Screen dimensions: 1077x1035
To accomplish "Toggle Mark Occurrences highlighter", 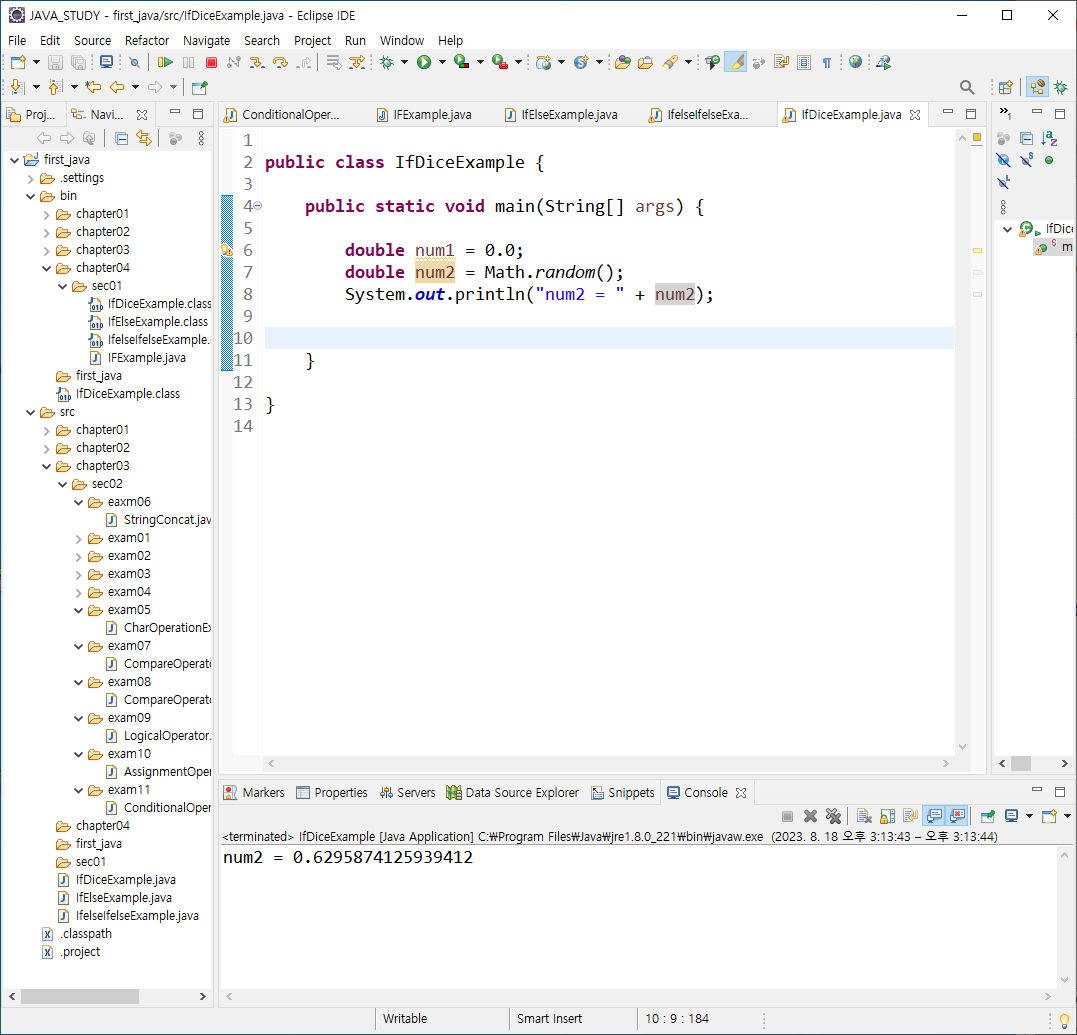I will pyautogui.click(x=736, y=62).
